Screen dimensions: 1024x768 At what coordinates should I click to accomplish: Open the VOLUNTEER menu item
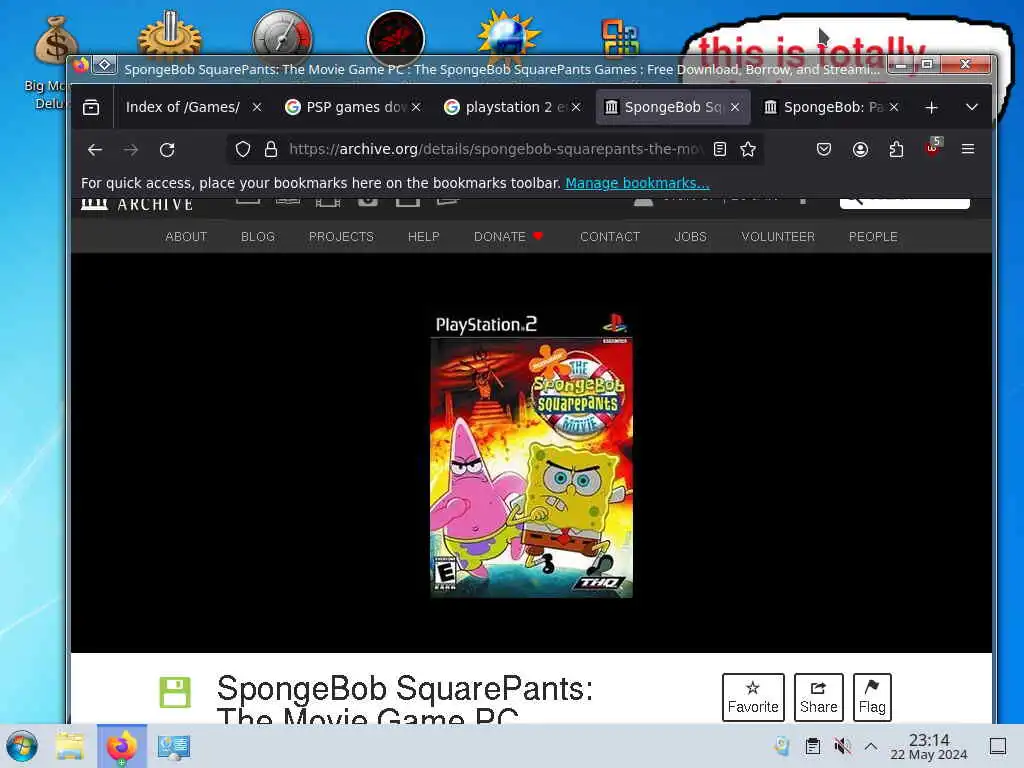pyautogui.click(x=778, y=236)
